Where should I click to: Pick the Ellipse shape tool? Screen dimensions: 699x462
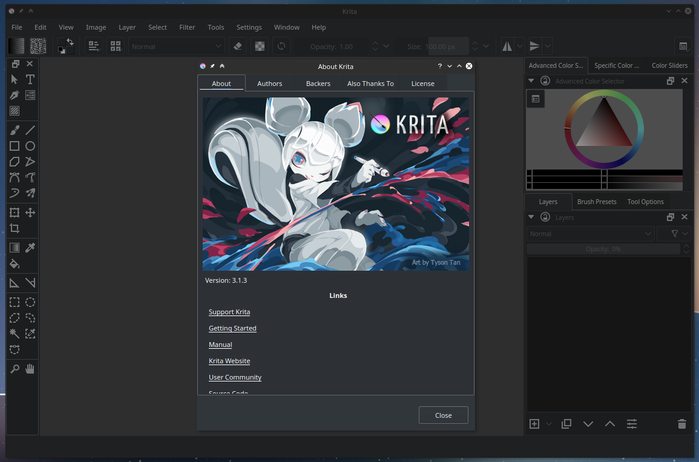point(31,146)
